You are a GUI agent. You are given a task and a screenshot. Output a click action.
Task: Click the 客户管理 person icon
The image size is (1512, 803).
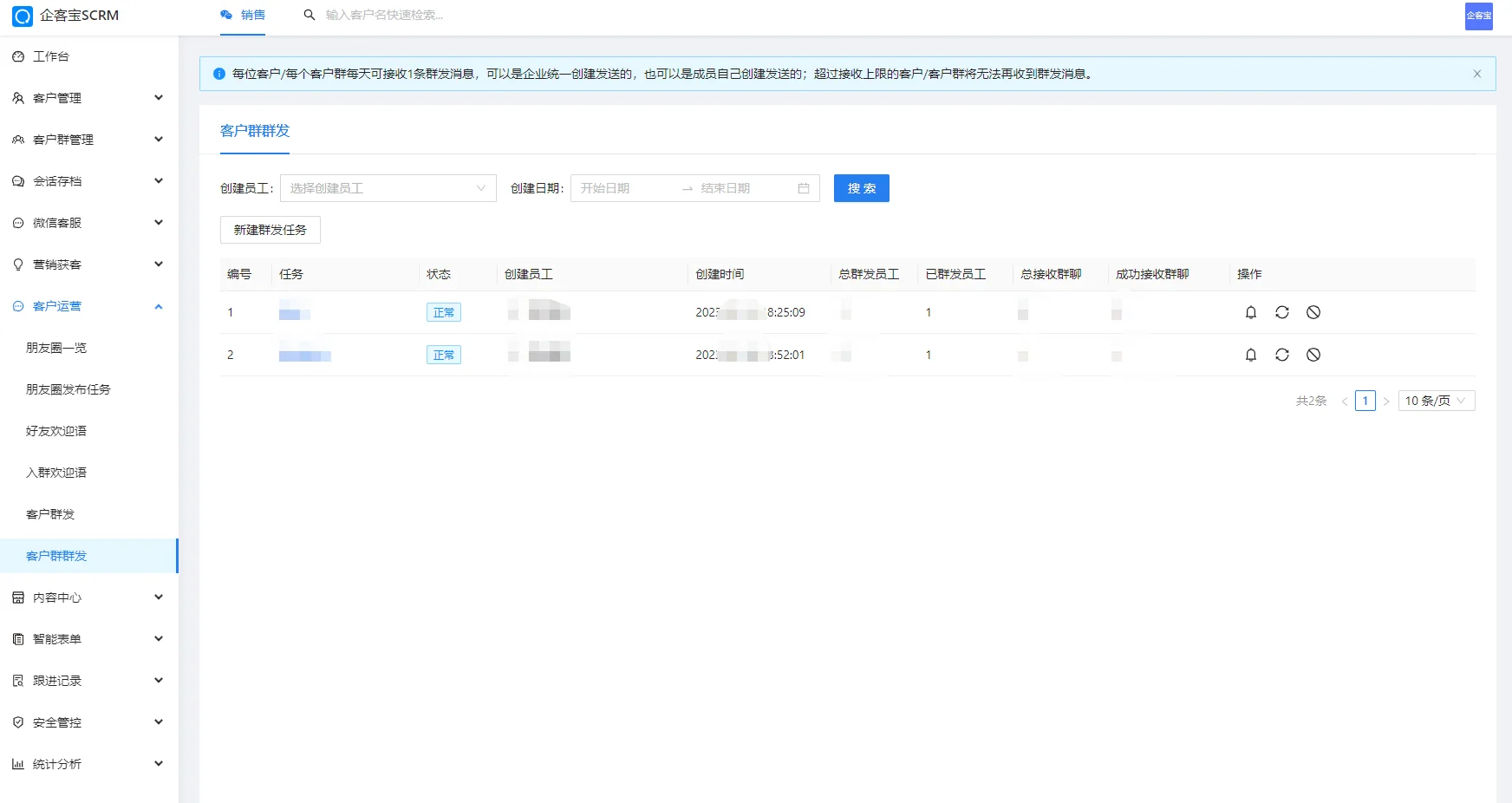tap(18, 98)
